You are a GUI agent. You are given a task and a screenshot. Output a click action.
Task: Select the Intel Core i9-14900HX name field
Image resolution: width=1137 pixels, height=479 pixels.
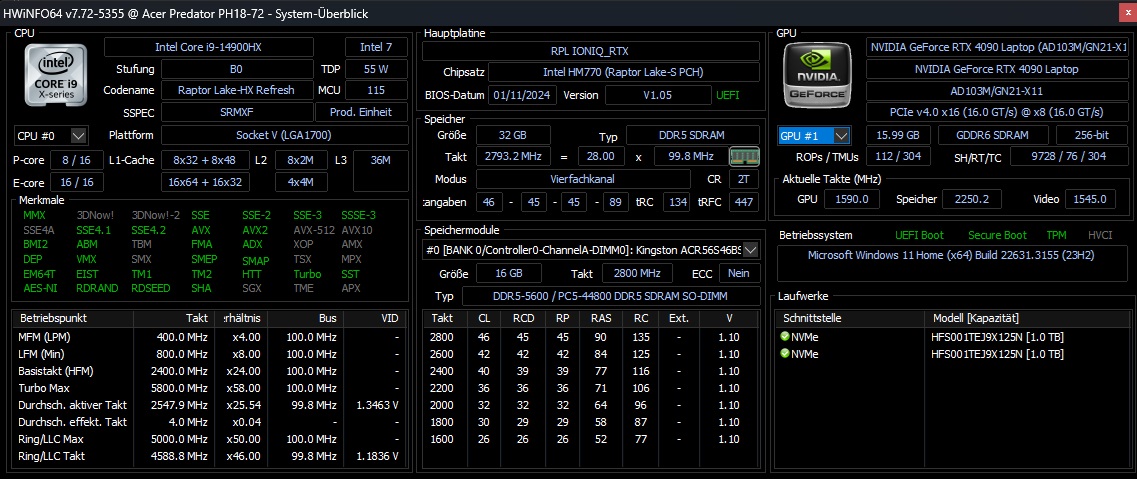pos(209,47)
